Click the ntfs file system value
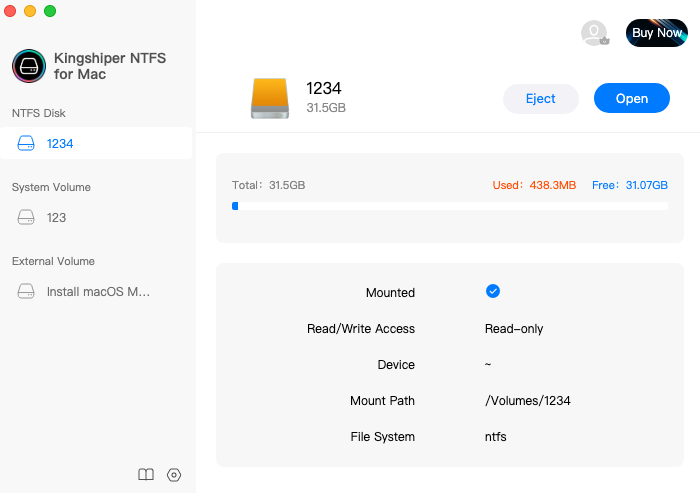Screen dimensions: 700x493 496,437
